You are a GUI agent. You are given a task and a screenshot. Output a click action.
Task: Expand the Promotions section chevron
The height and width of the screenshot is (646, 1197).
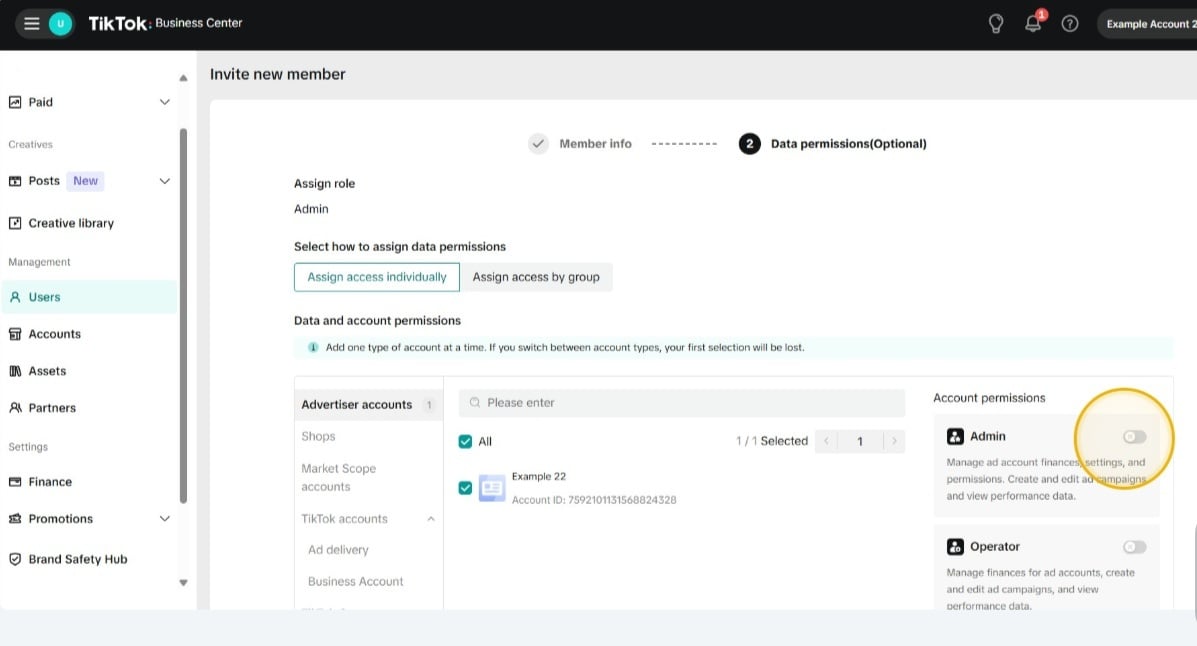coord(165,519)
